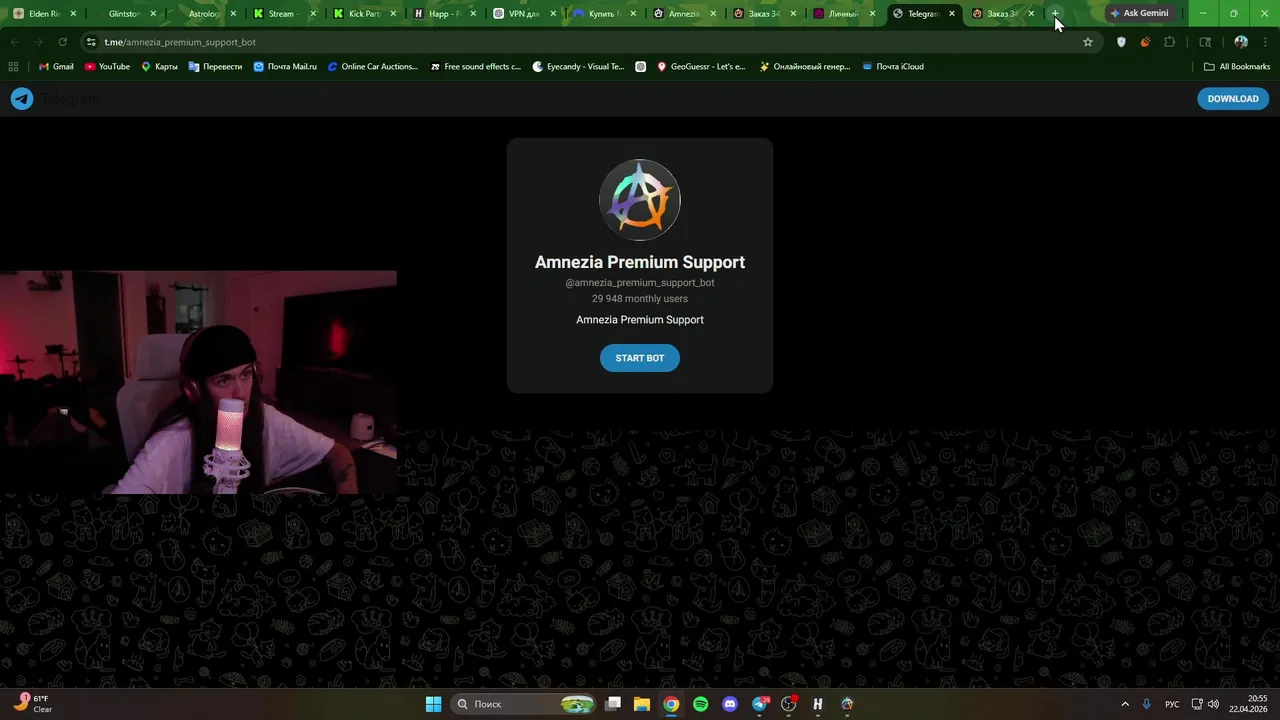Go back using the browser back arrow
This screenshot has width=1280, height=720.
pyautogui.click(x=14, y=42)
